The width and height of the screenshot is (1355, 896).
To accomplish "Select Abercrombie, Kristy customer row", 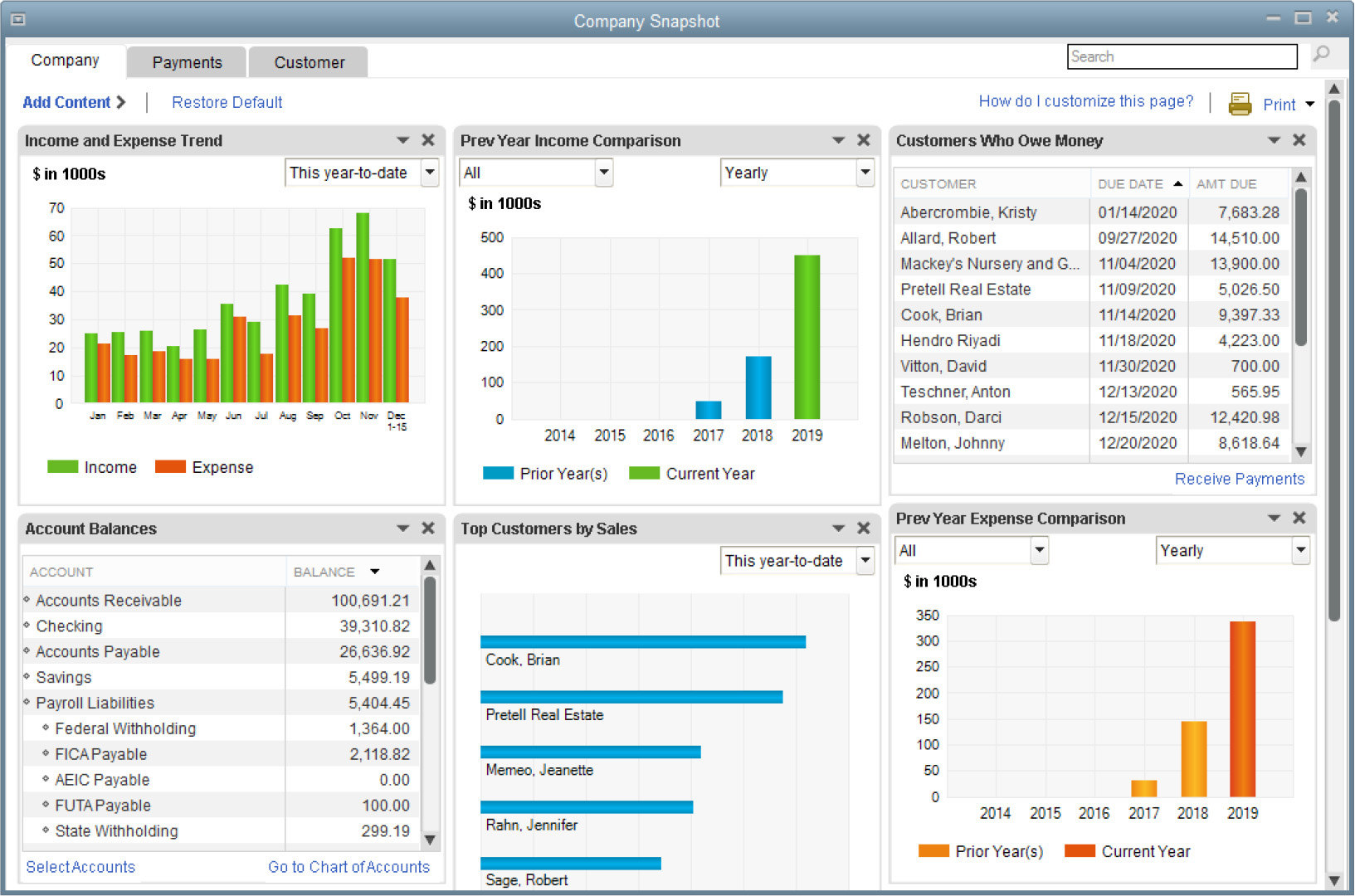I will point(1090,212).
